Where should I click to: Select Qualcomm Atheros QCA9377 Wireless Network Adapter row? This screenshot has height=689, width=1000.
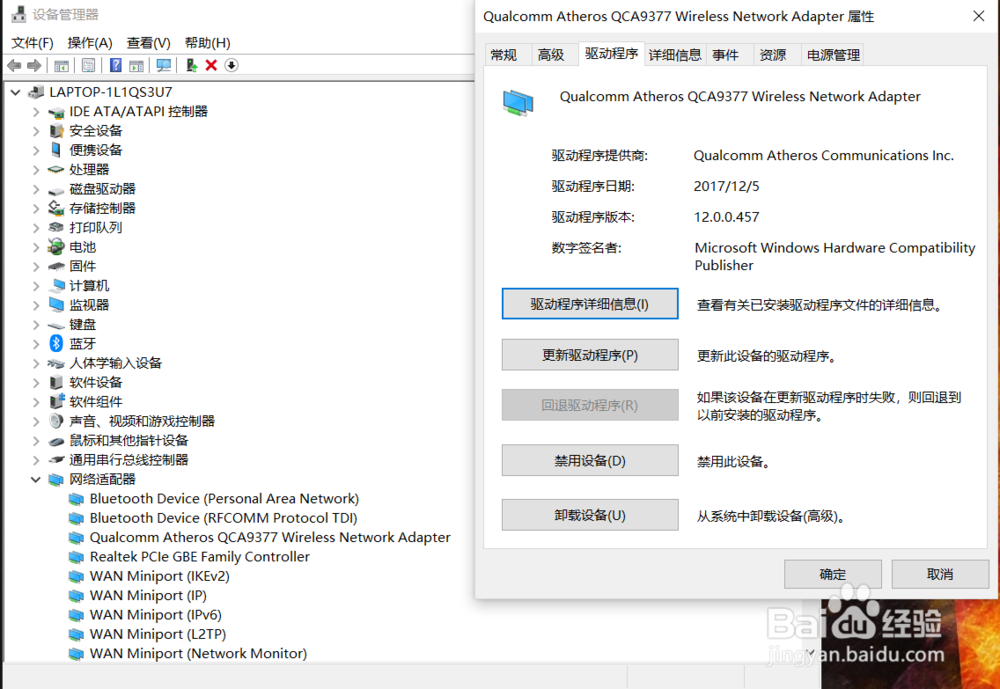coord(270,537)
